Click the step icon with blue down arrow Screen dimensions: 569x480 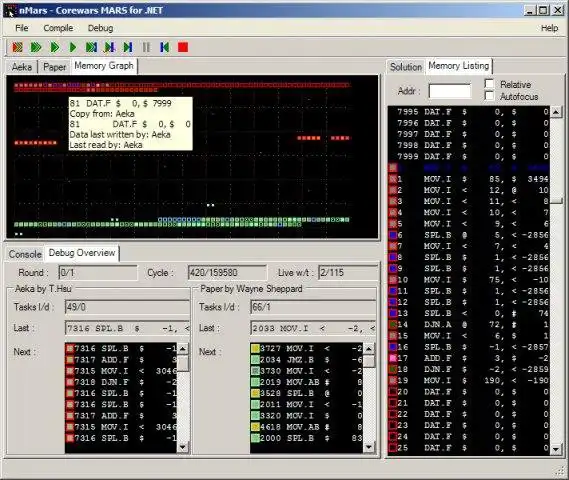(x=110, y=47)
